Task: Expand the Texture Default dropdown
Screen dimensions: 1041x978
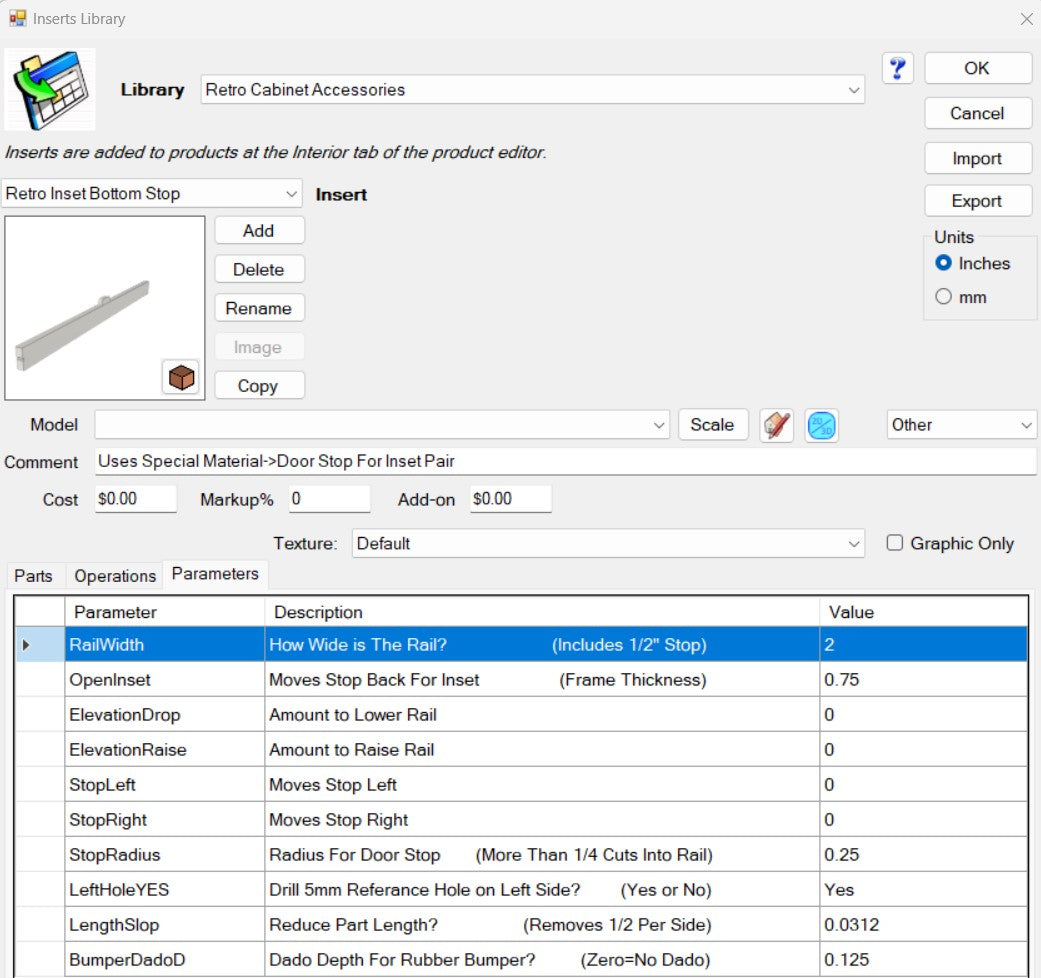Action: (853, 544)
